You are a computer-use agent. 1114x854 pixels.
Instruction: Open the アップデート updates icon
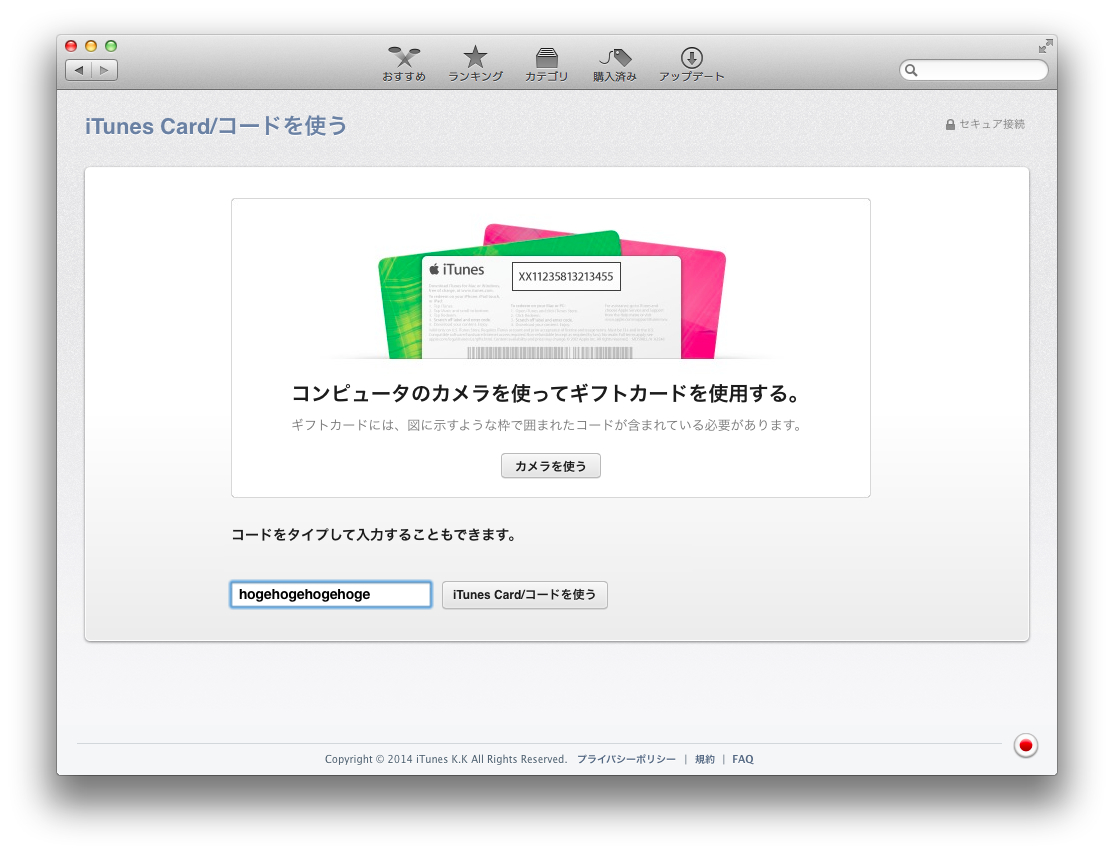click(691, 64)
